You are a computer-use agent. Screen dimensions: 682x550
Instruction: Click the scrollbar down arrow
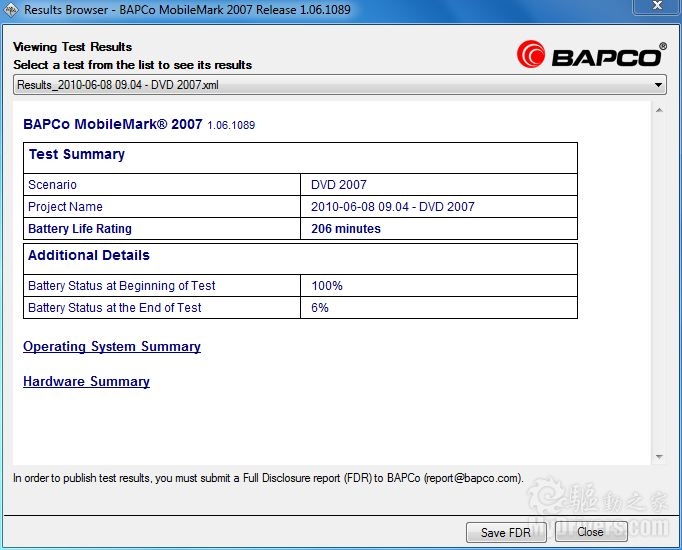click(659, 457)
